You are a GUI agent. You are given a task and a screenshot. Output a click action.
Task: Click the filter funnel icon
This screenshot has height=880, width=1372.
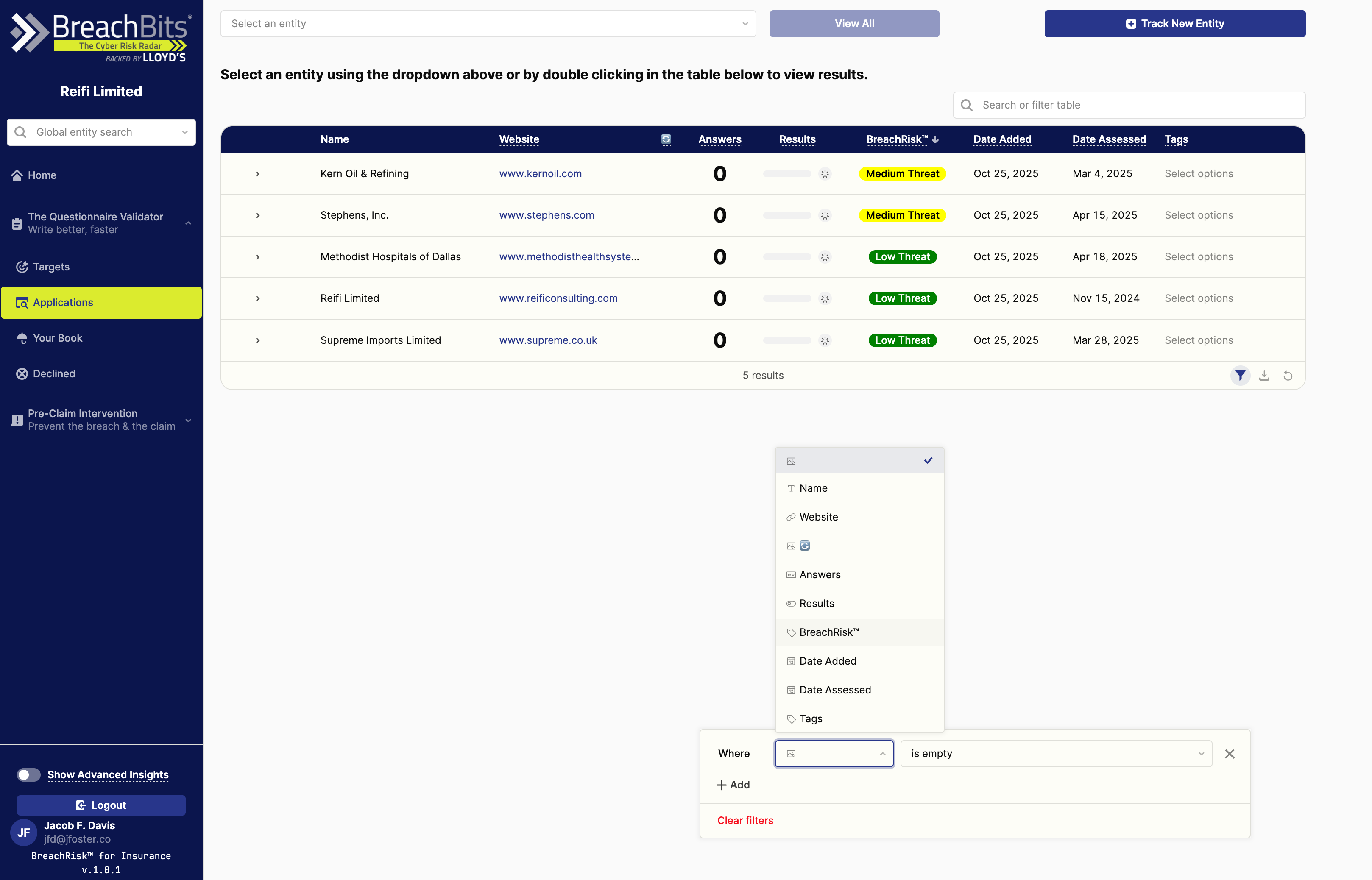1240,376
